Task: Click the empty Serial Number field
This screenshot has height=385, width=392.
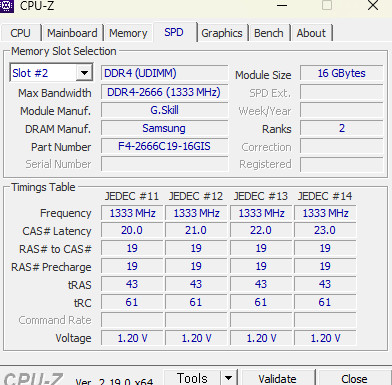Action: tap(164, 164)
